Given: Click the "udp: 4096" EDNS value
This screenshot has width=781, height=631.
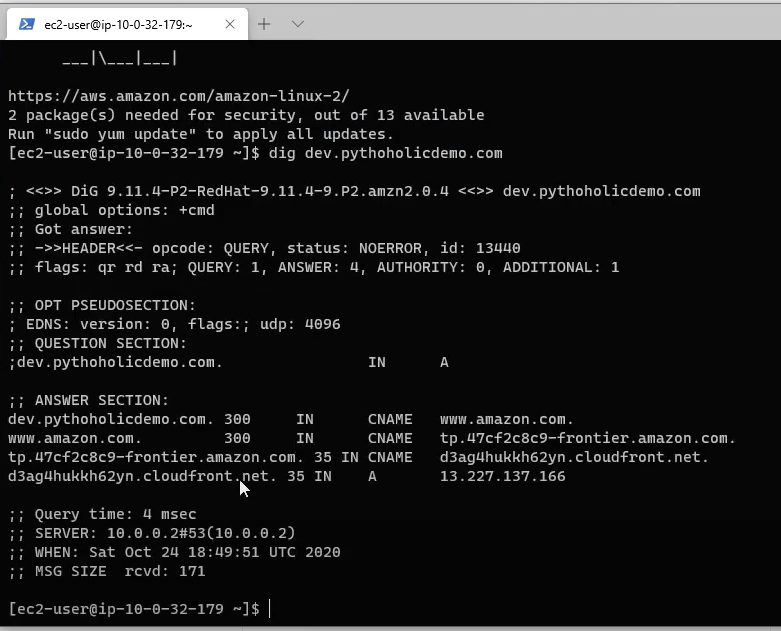Looking at the screenshot, I should click(x=300, y=324).
